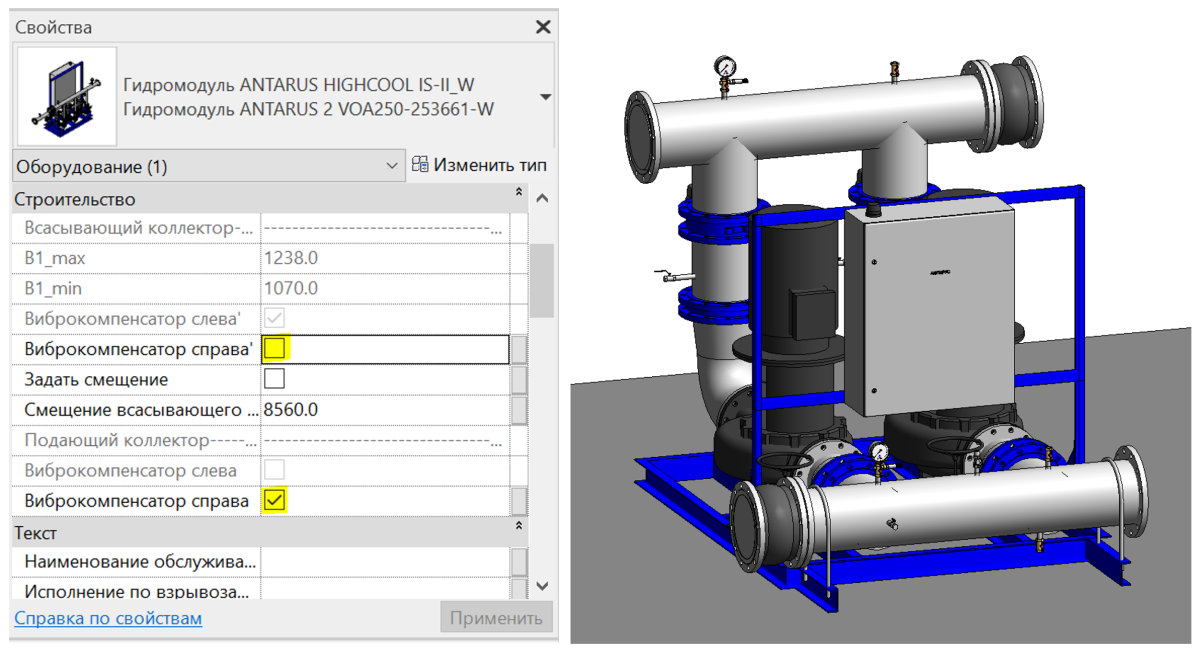1200x652 pixels.
Task: Enable the unchecked Виброкомпенсатор справа' checkbox
Action: click(x=274, y=349)
